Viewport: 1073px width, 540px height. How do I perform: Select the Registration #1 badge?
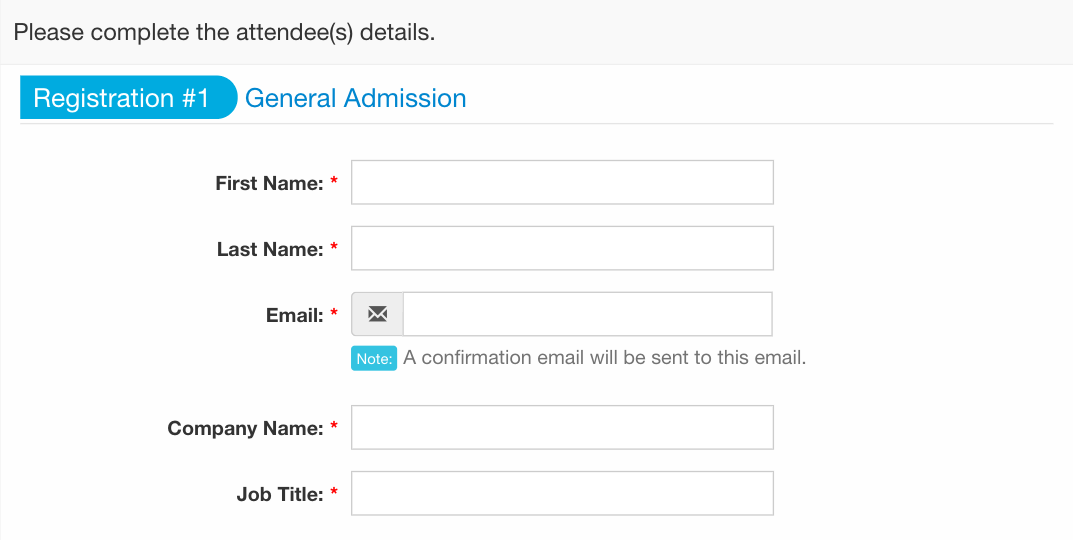pos(129,97)
